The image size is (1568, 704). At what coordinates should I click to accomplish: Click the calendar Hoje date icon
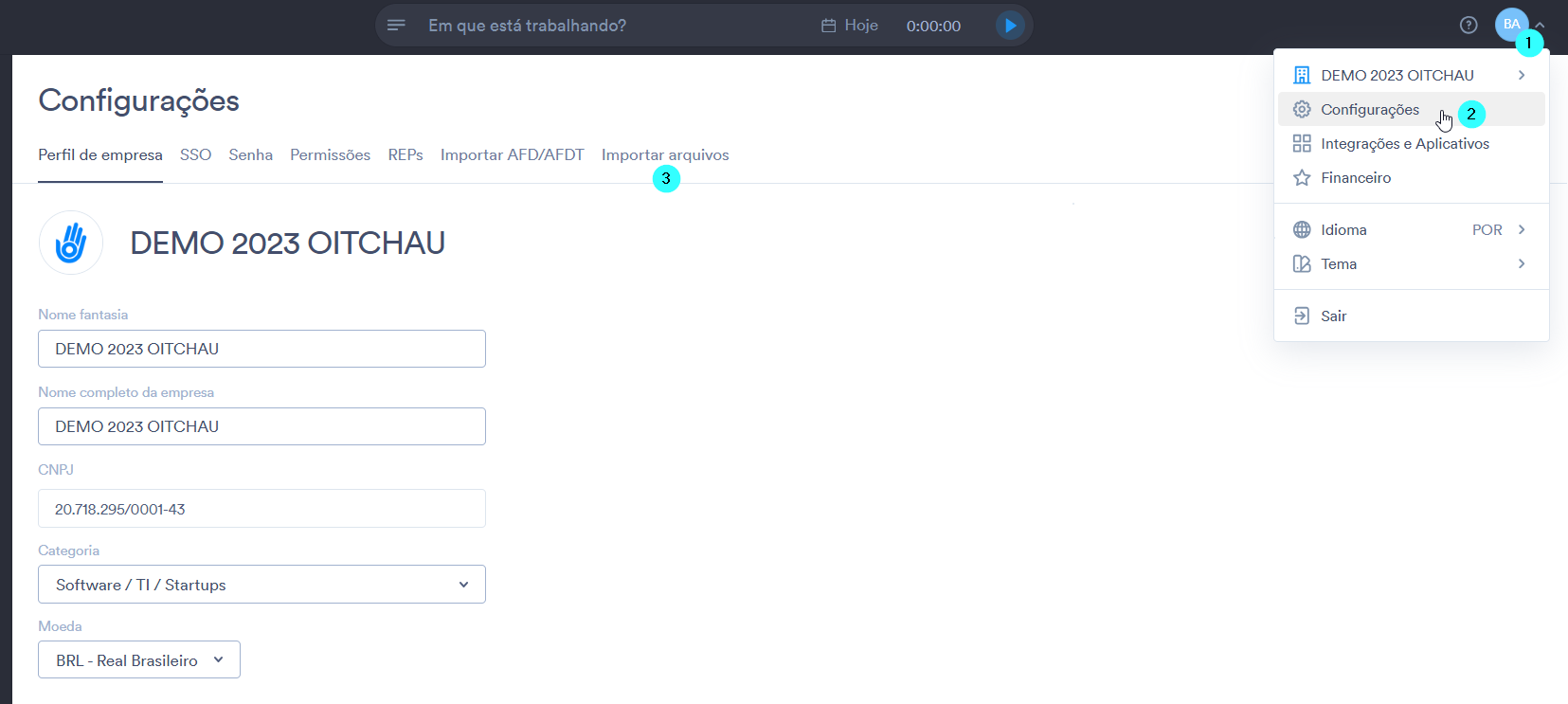828,26
